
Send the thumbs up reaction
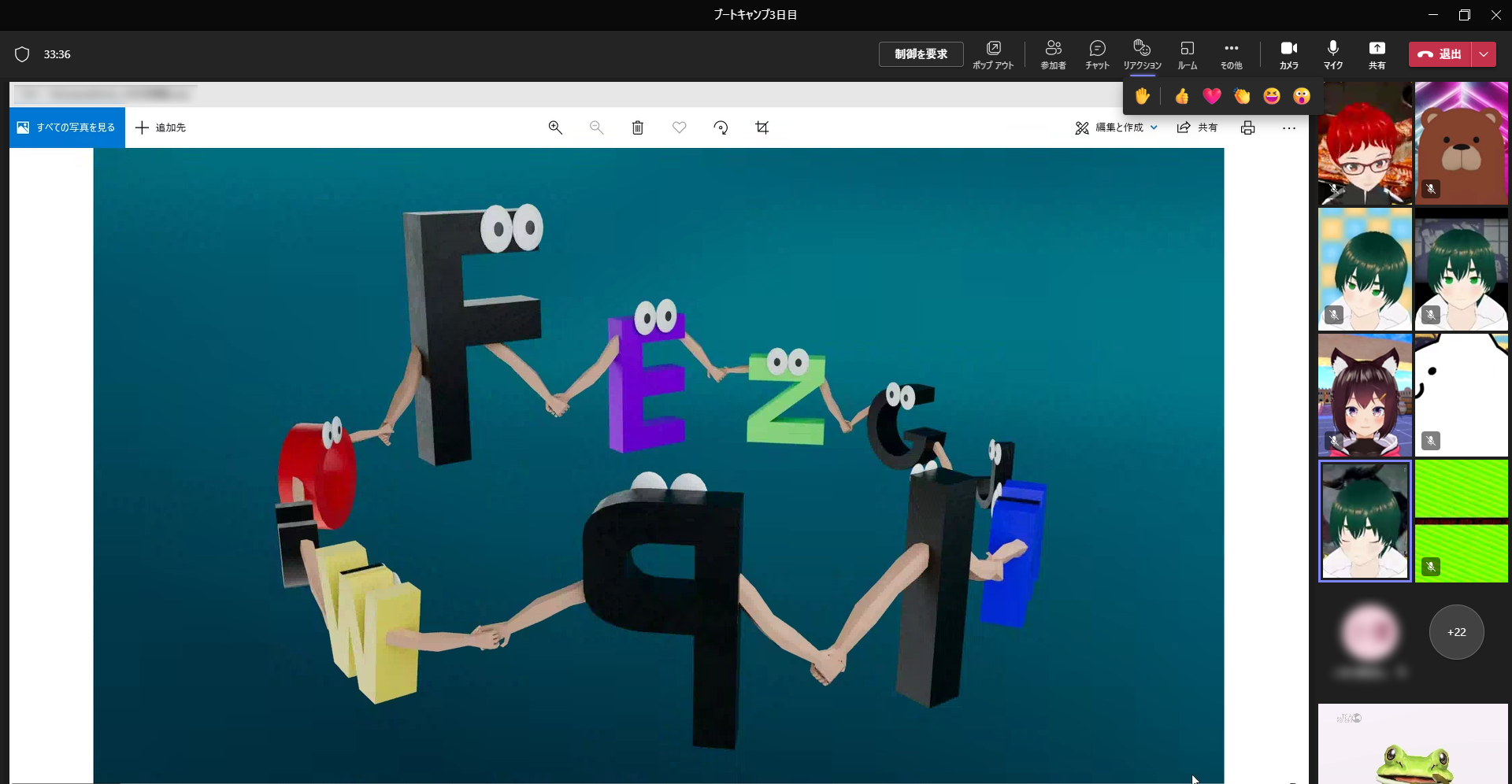click(1182, 96)
